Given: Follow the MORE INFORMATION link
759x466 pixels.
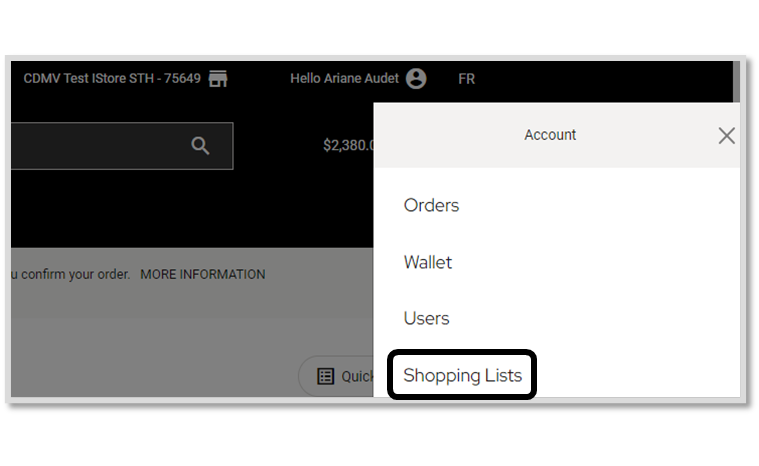Looking at the screenshot, I should [203, 274].
